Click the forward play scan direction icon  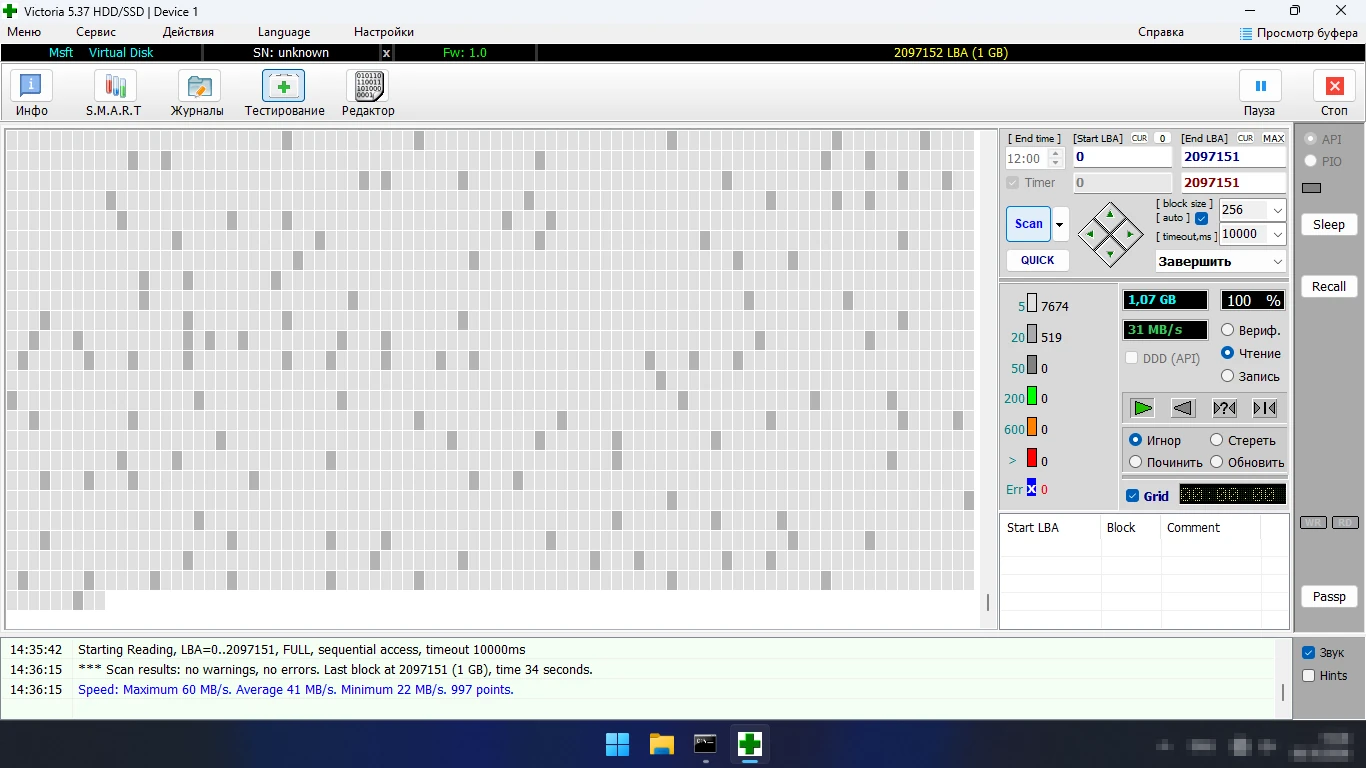[1143, 408]
